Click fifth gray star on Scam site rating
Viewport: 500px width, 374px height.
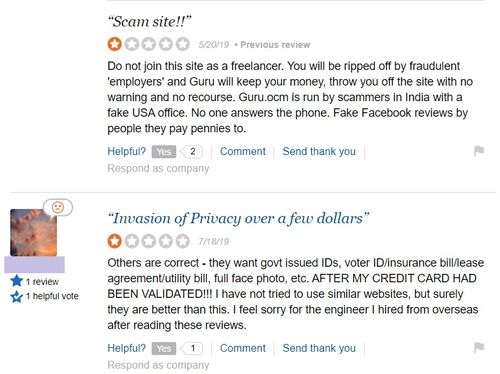[x=183, y=44]
